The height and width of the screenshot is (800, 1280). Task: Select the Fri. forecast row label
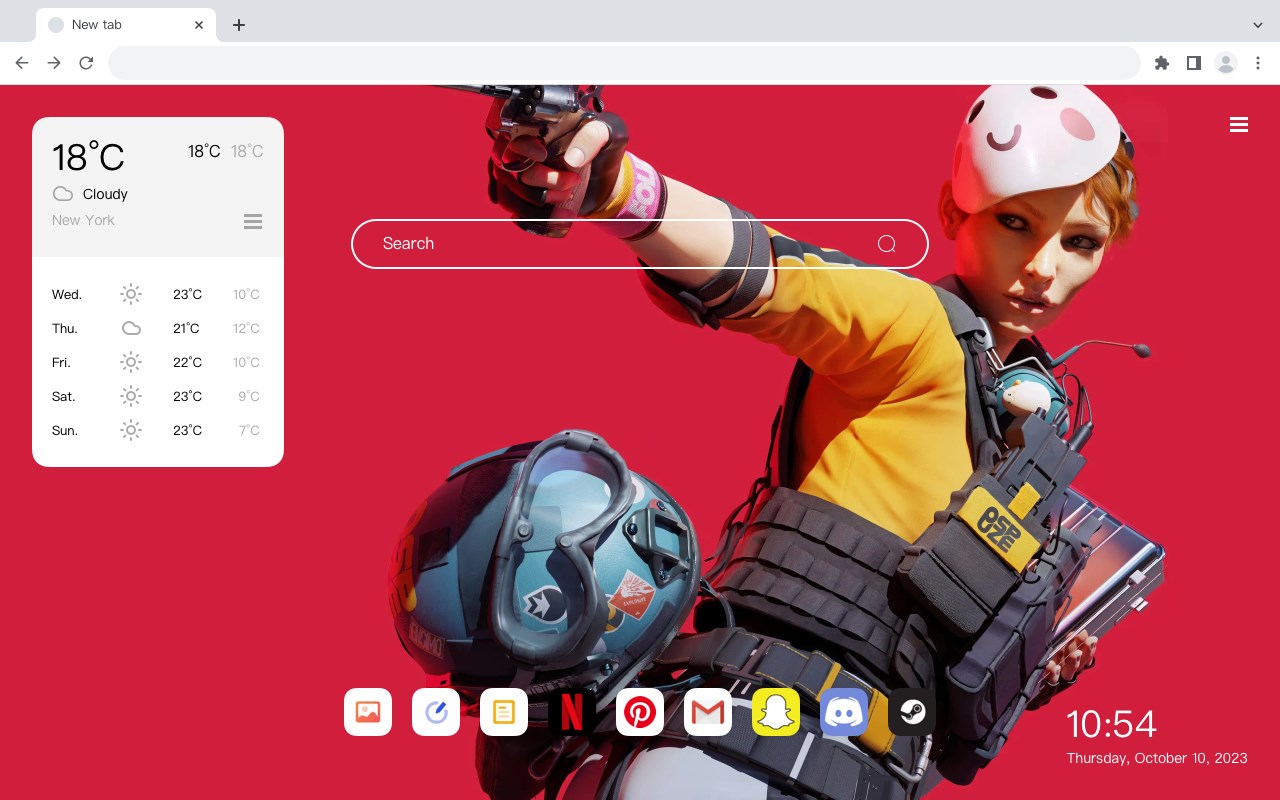pos(61,363)
